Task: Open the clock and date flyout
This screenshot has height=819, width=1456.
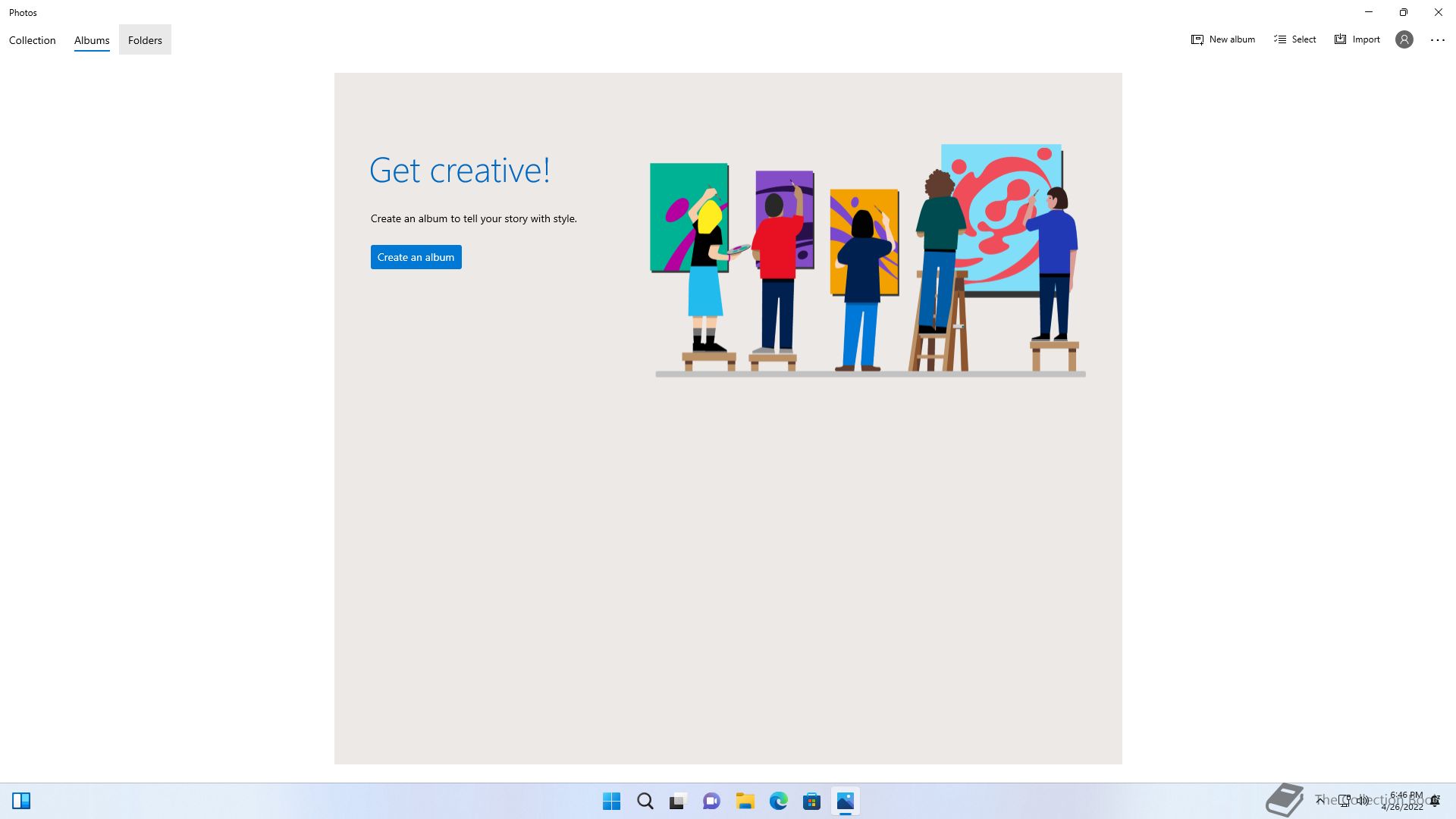Action: point(1402,801)
